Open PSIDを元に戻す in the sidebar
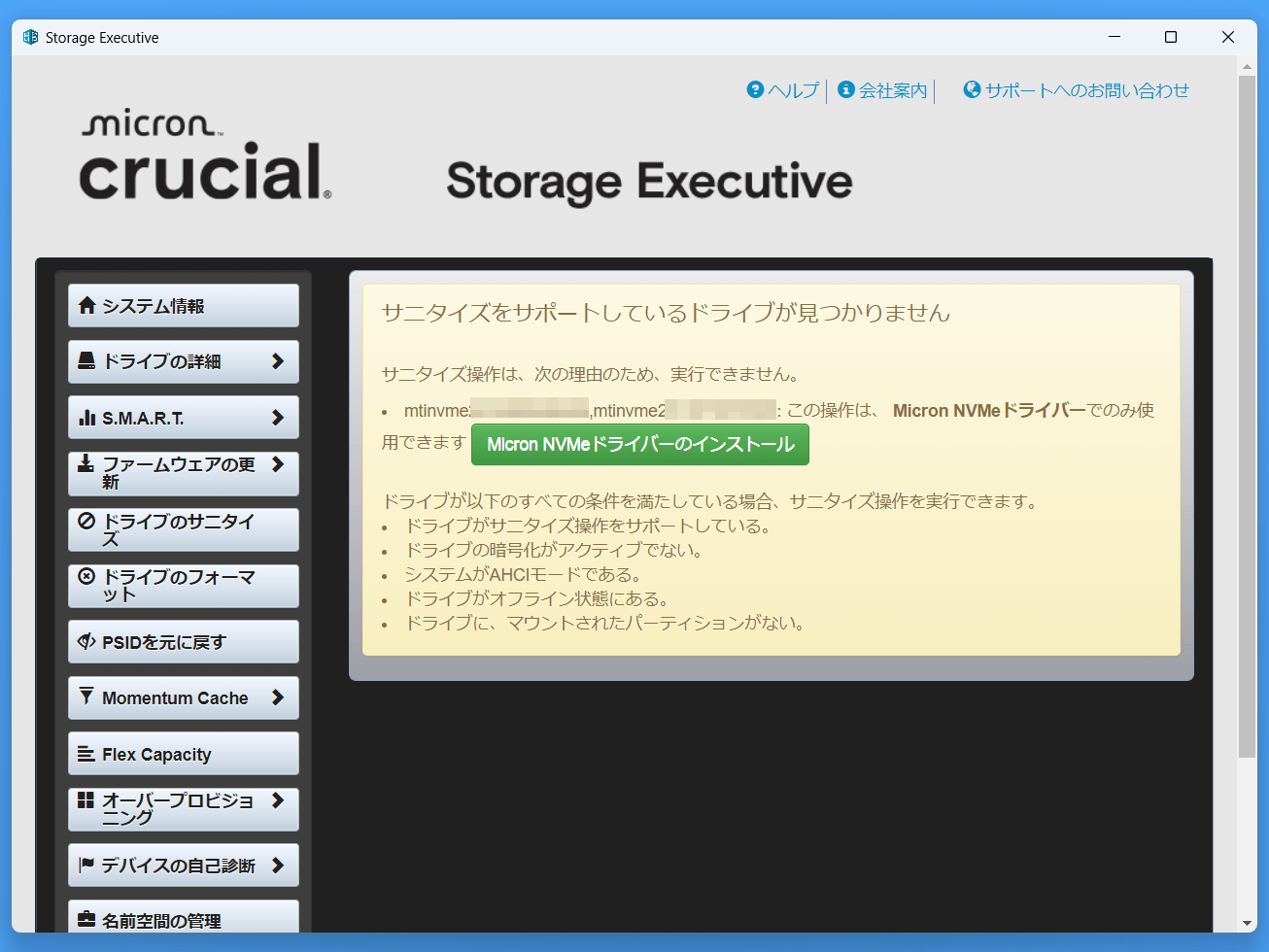The width and height of the screenshot is (1269, 952). (x=184, y=642)
